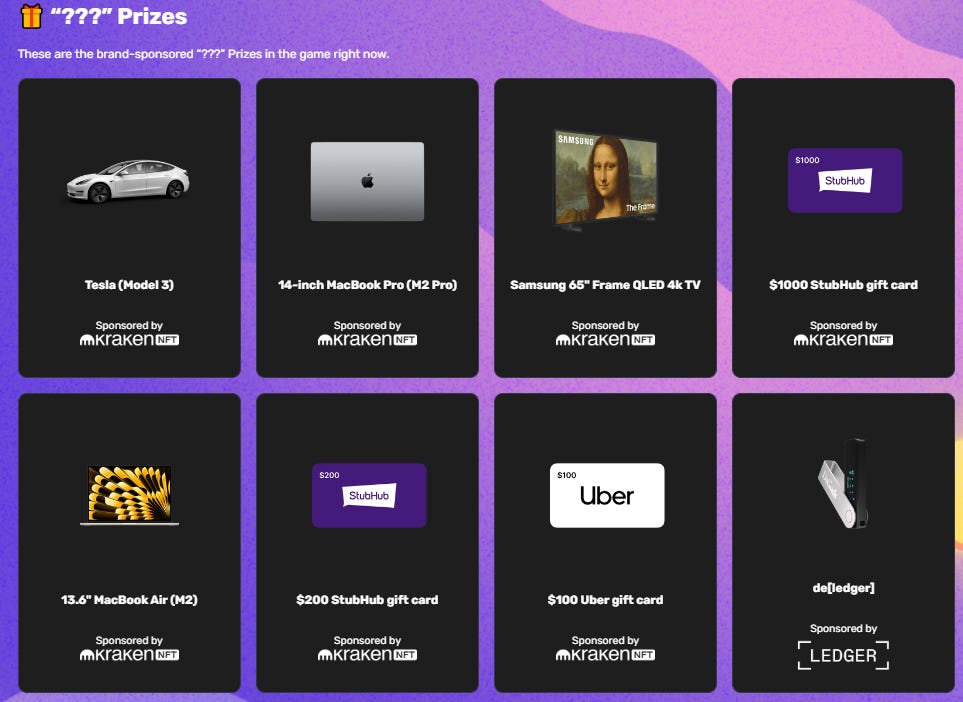
Task: Select the $1000 StubHub gift card image
Action: 845,181
